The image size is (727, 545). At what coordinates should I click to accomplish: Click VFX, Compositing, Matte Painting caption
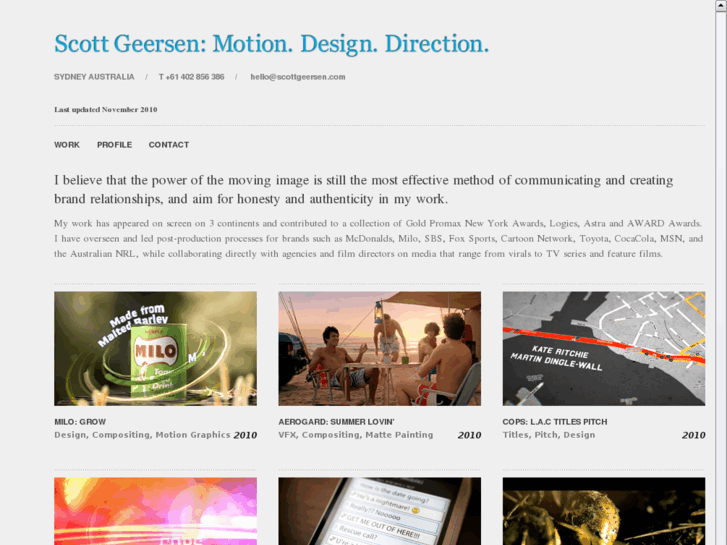(x=356, y=435)
